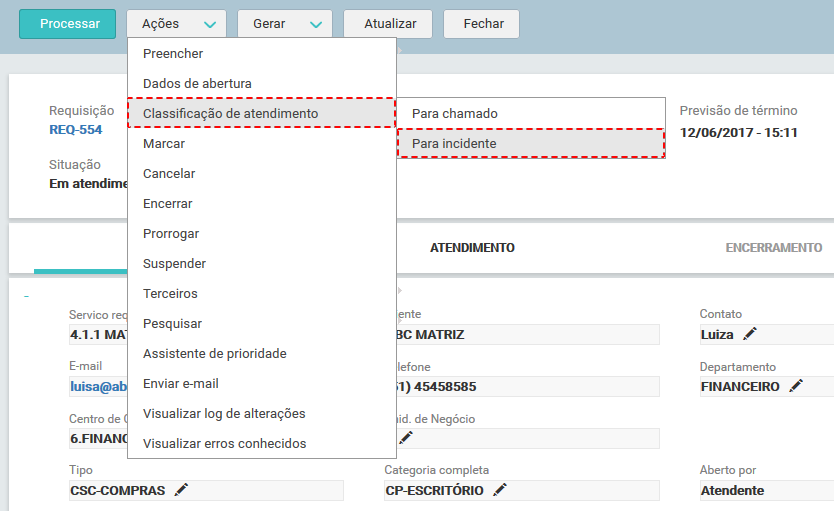Select Para chamado submenu option

coord(531,113)
